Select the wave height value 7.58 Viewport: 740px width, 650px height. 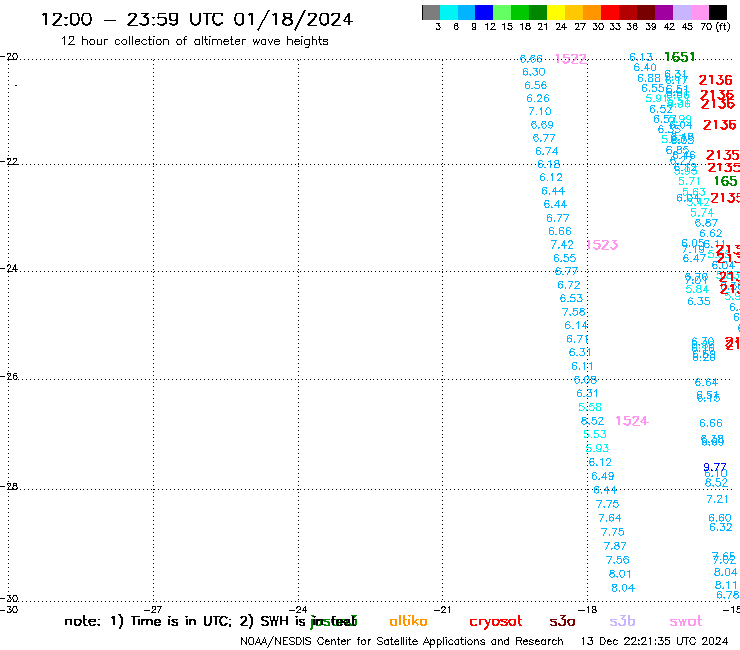tap(573, 312)
